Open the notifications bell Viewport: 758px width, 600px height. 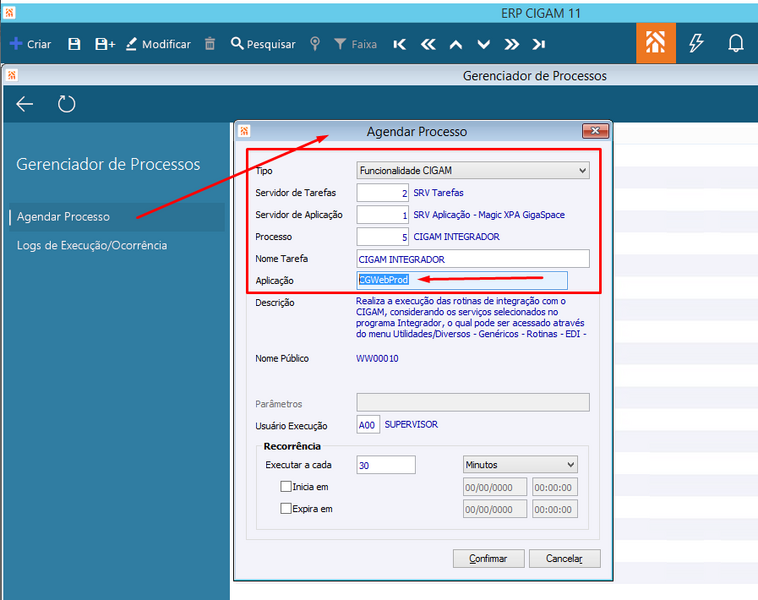(x=736, y=43)
